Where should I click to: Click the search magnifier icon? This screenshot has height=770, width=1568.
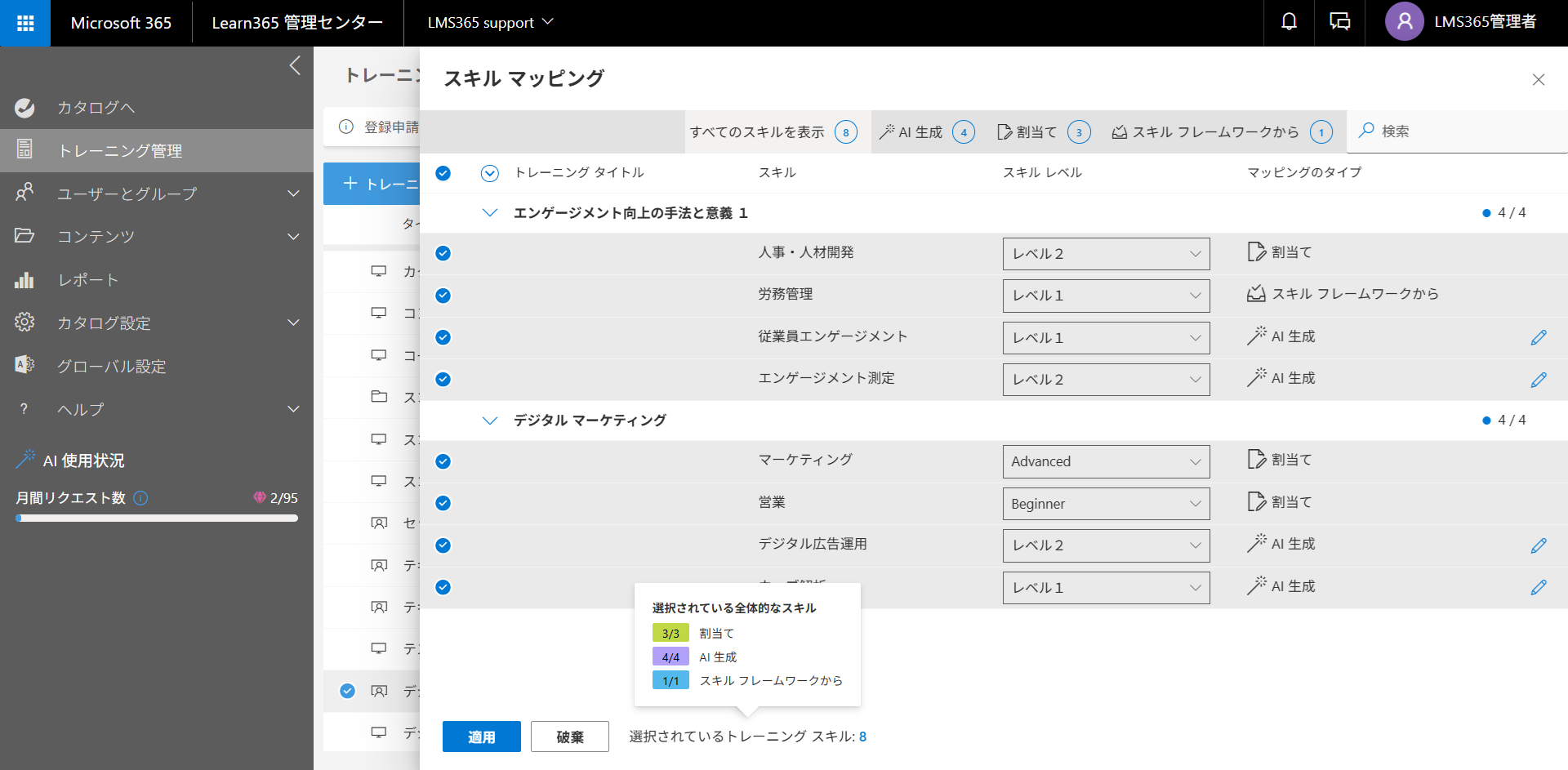[x=1365, y=131]
